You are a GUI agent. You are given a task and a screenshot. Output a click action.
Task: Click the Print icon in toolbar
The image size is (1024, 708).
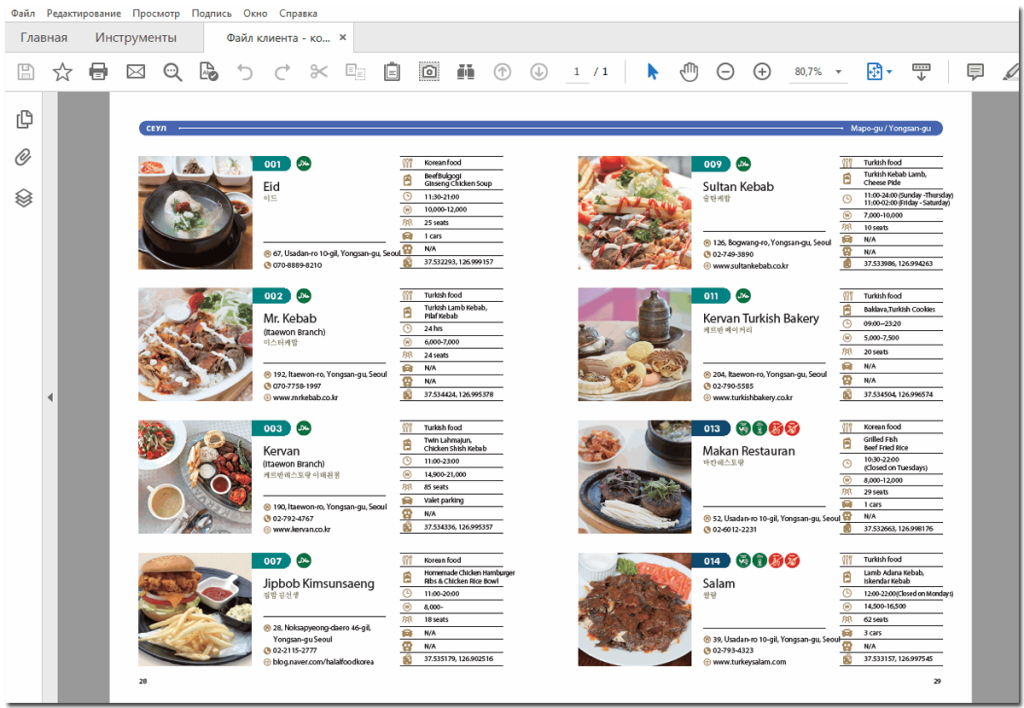pyautogui.click(x=98, y=72)
